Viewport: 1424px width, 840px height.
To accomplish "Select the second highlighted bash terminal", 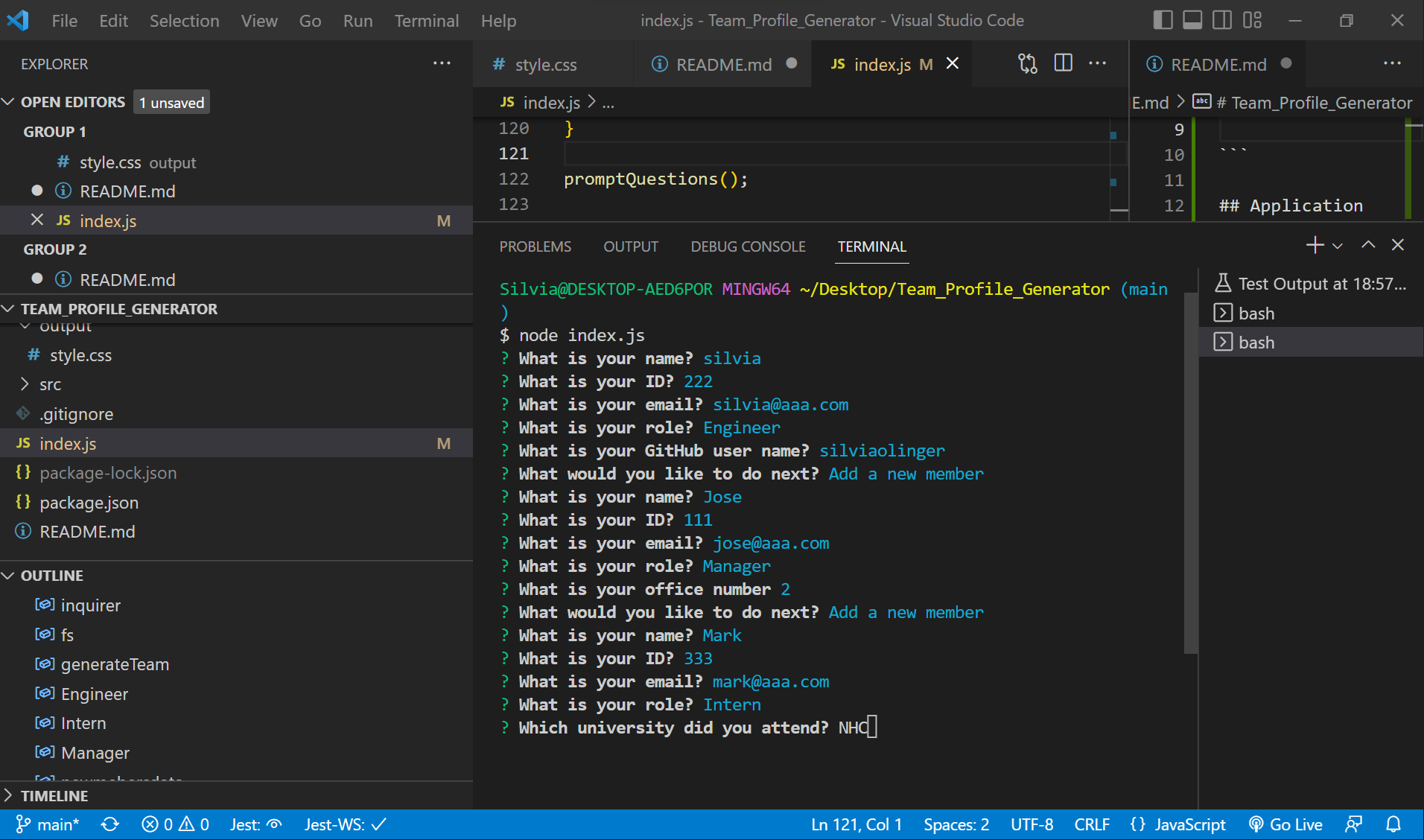I will (x=1311, y=343).
